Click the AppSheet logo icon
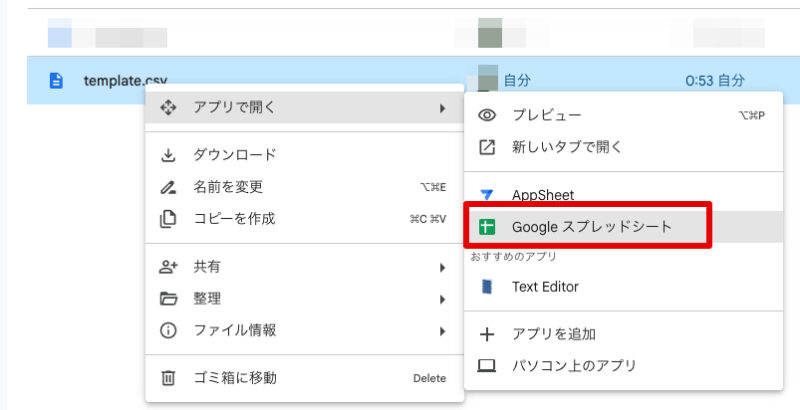The width and height of the screenshot is (800, 410). pyautogui.click(x=487, y=195)
